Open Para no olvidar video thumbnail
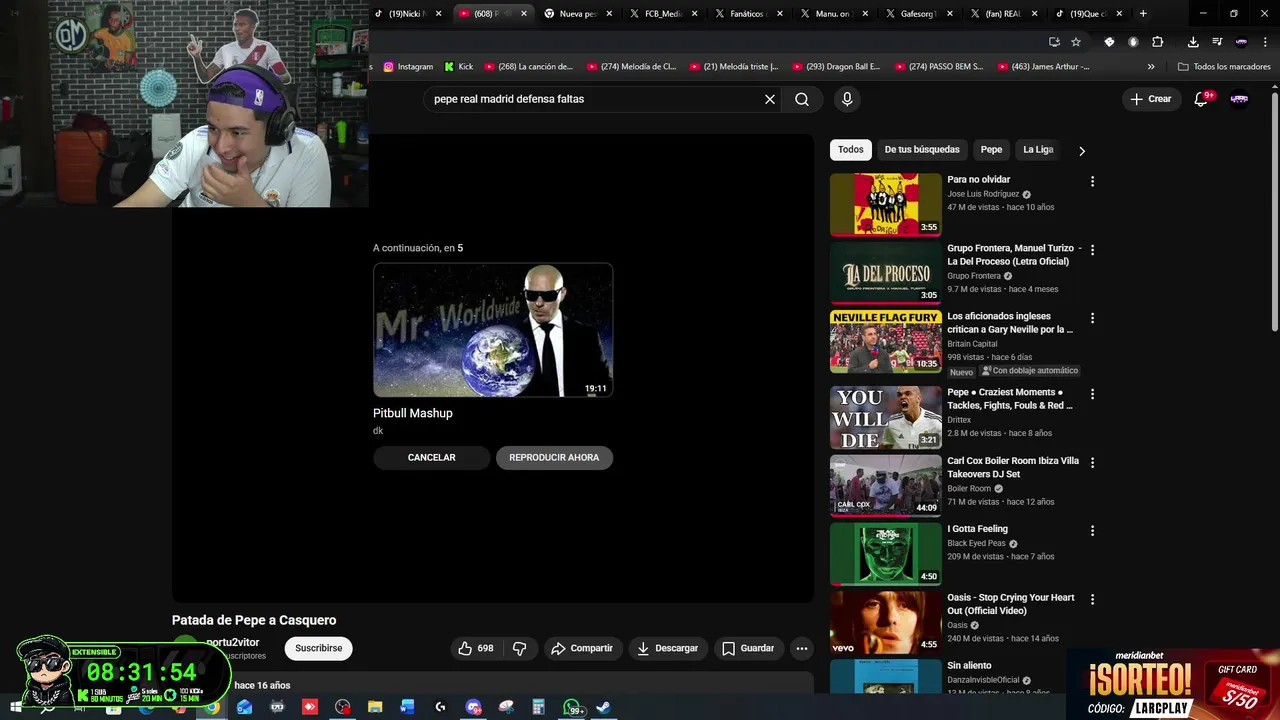 (x=886, y=204)
